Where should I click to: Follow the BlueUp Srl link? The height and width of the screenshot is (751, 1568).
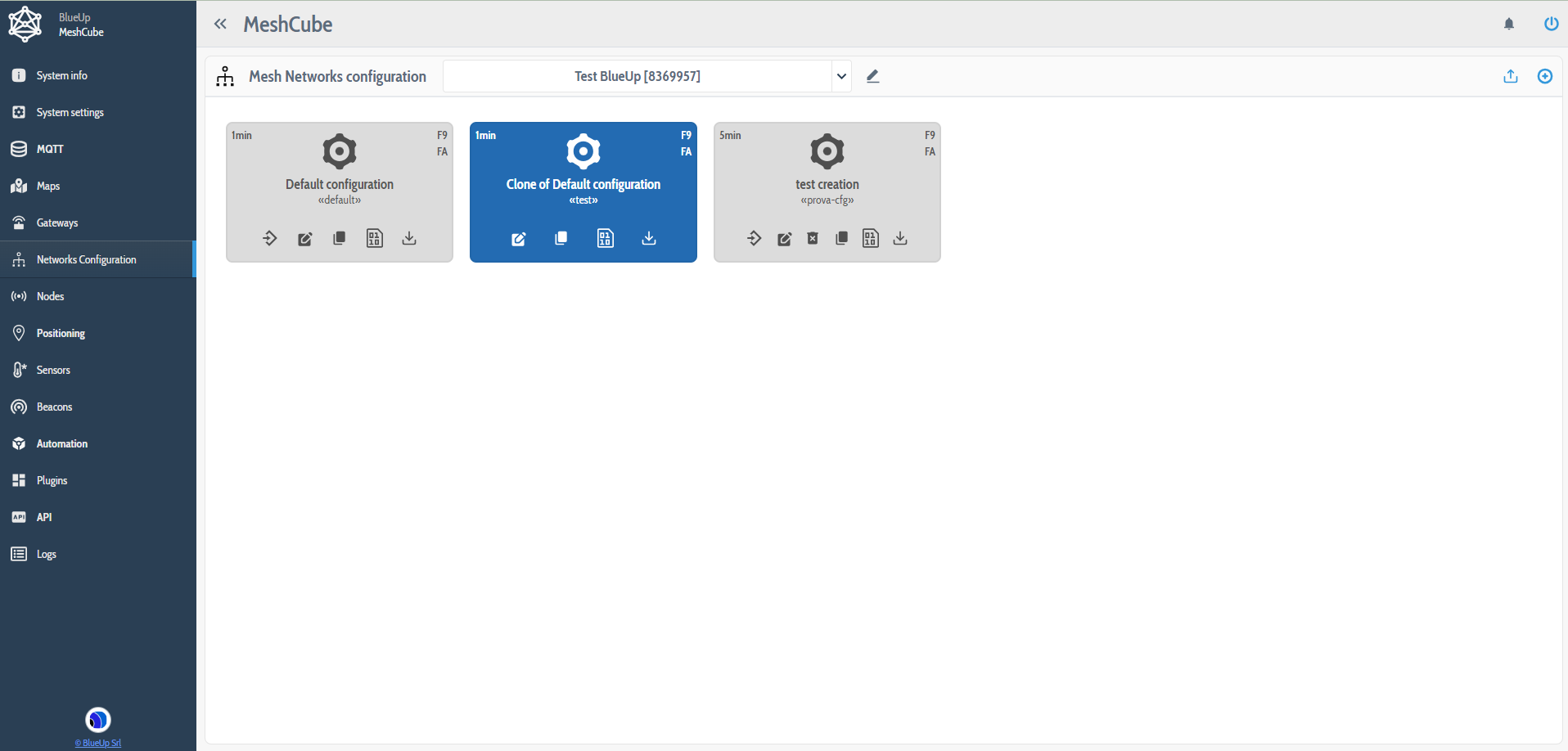[98, 743]
